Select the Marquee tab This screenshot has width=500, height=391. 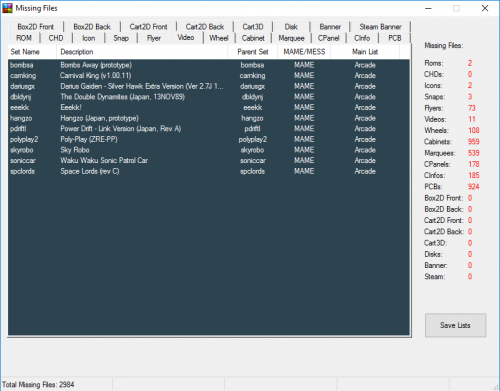coord(291,38)
